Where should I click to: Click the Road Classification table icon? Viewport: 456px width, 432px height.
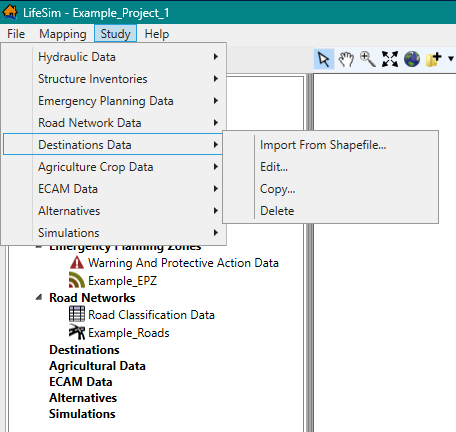tap(77, 314)
